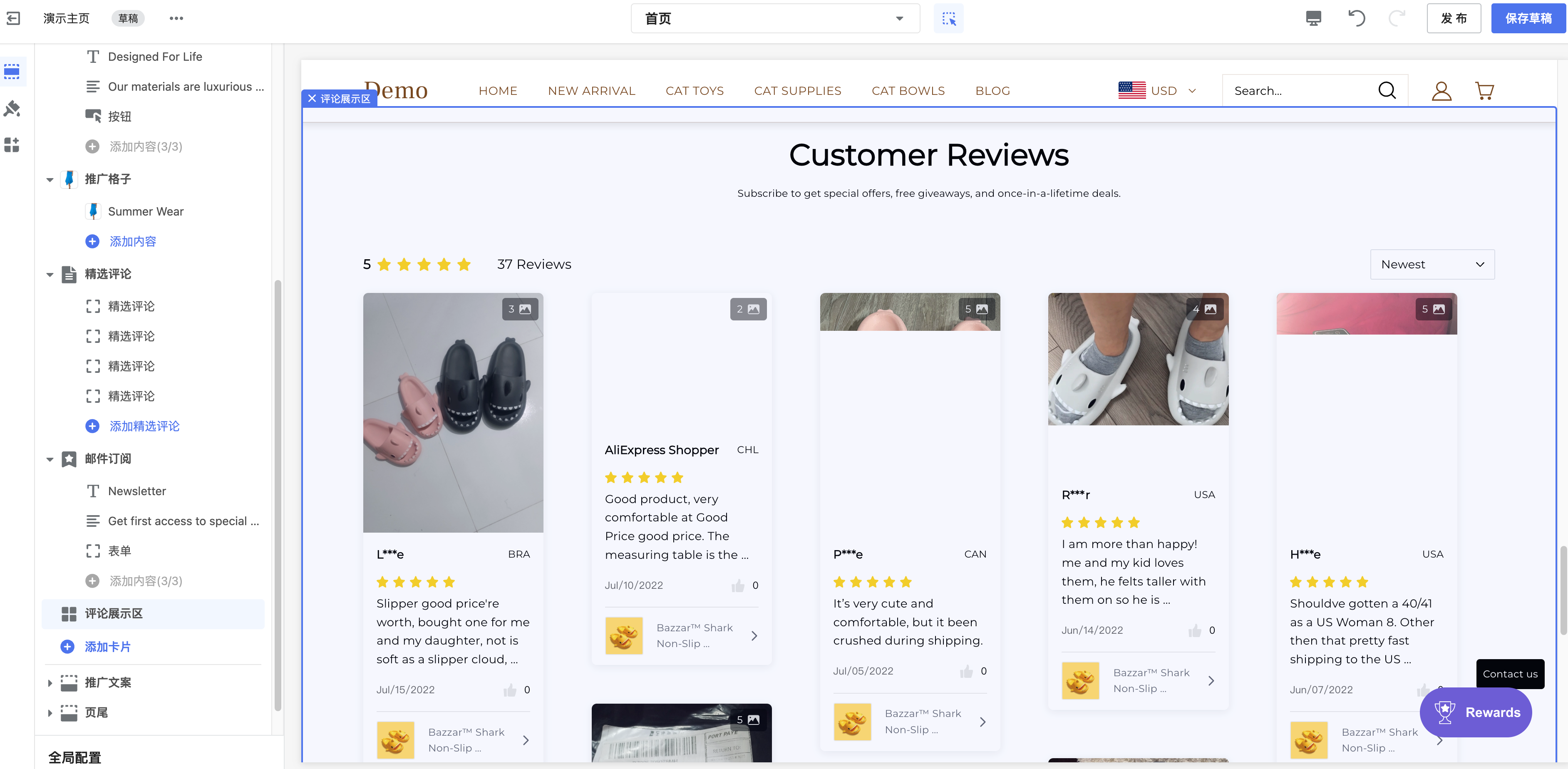Click the storefront search magnifier icon

[1387, 91]
